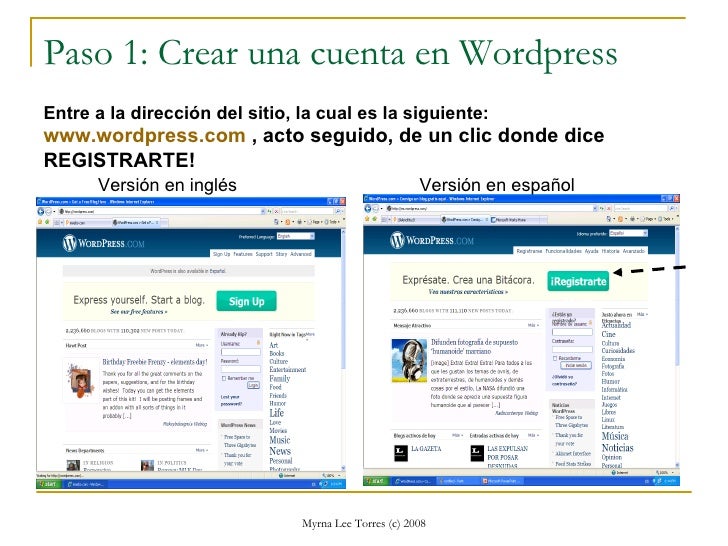Click the Start button in the English window taskbar

point(47,484)
